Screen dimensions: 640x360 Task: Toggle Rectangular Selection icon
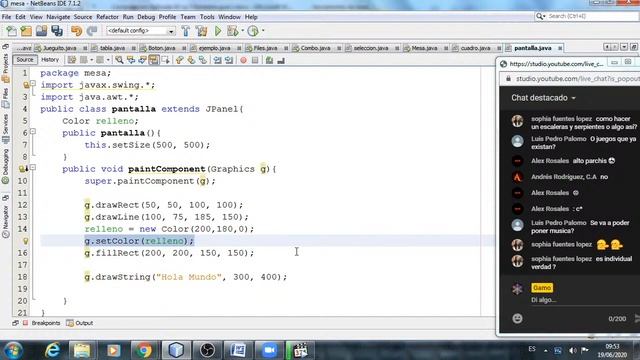click(165, 60)
